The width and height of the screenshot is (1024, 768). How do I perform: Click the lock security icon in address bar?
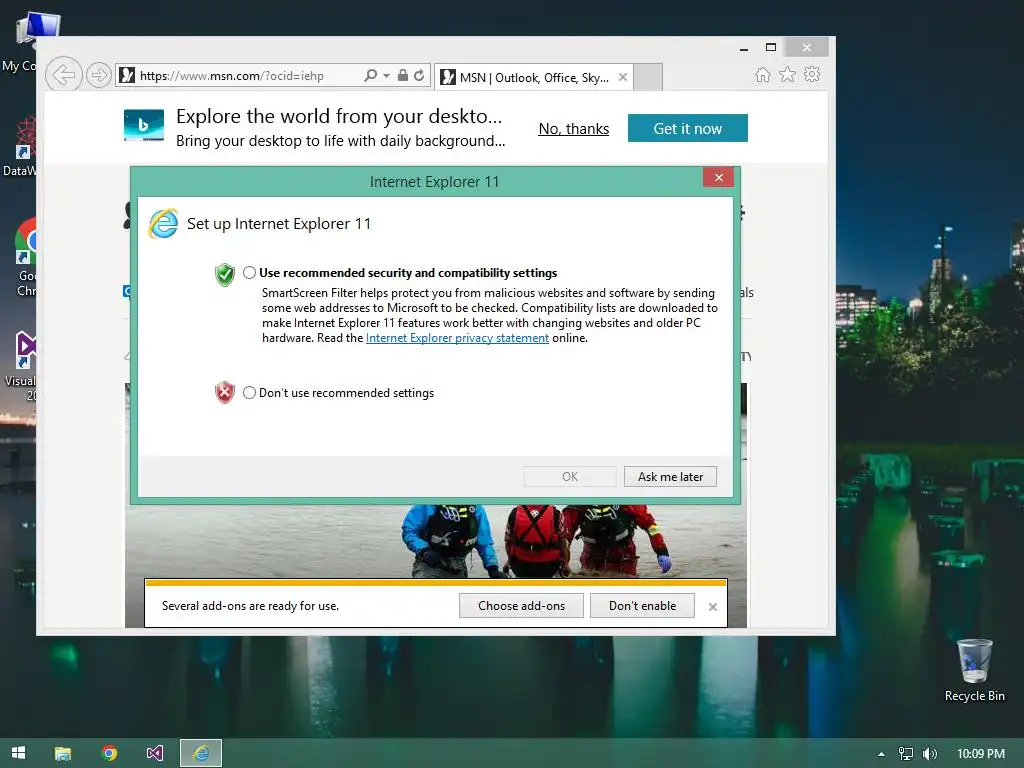point(403,75)
